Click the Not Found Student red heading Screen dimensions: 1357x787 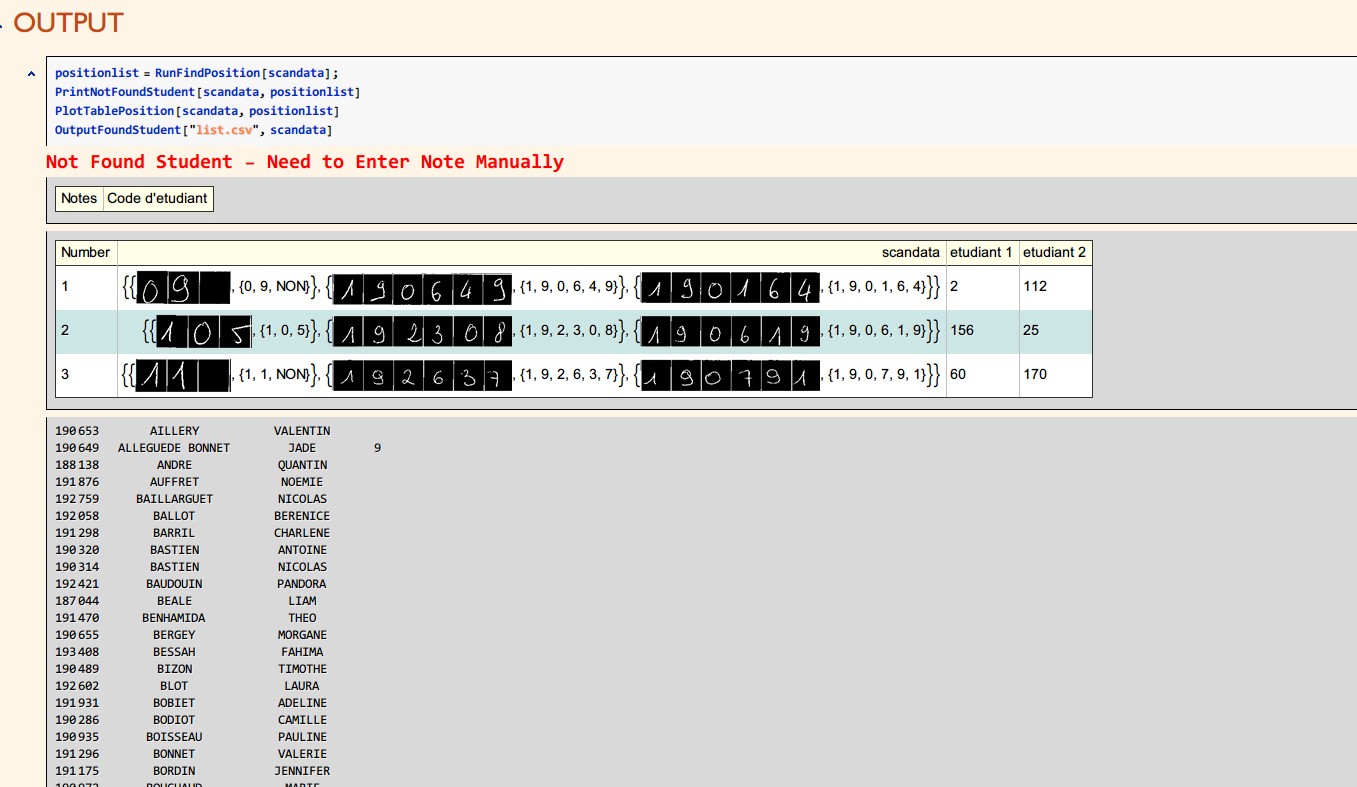pyautogui.click(x=305, y=162)
